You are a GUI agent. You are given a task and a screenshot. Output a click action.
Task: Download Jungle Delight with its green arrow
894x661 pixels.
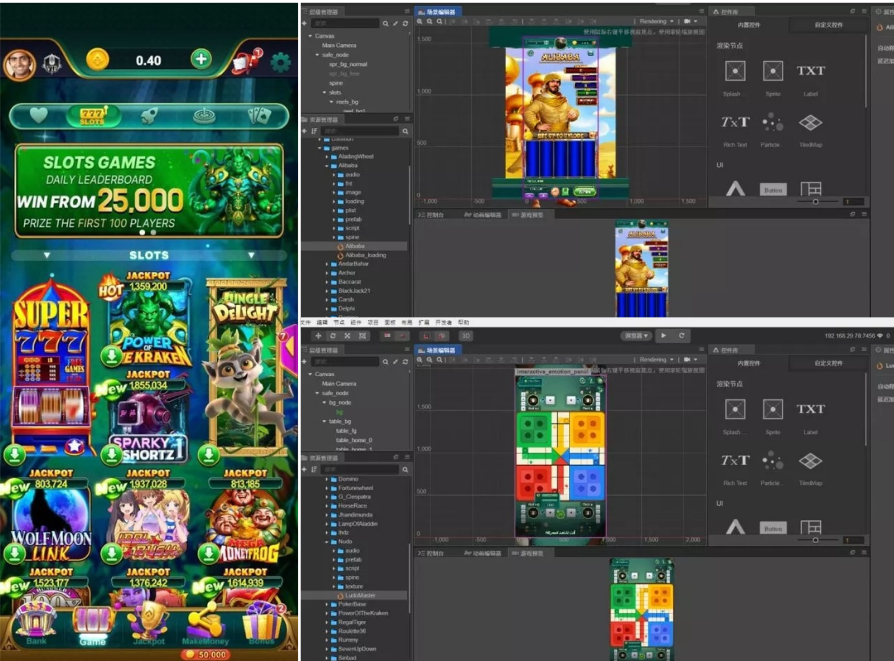pos(209,455)
